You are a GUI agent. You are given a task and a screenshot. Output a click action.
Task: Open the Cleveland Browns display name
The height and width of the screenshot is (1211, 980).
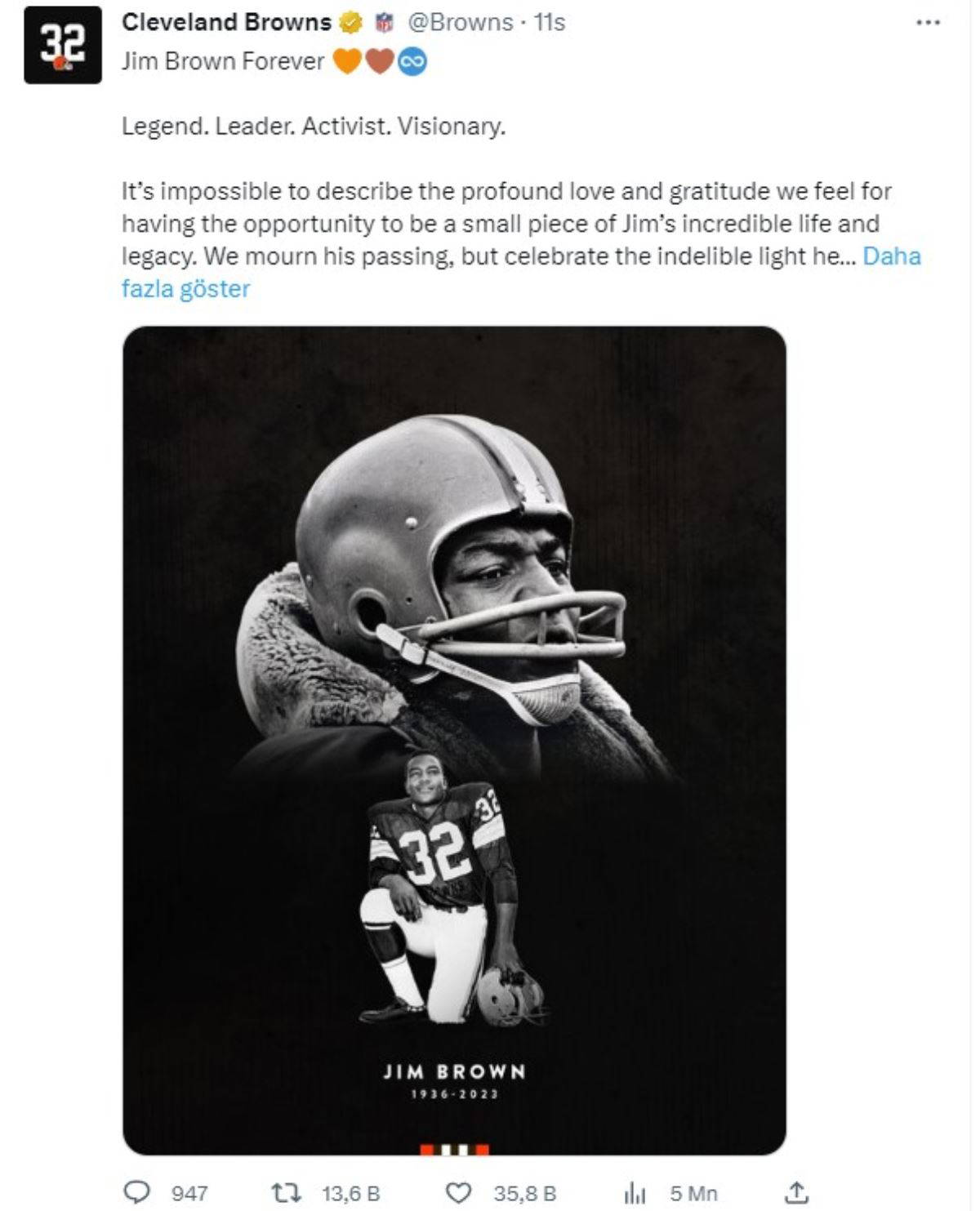click(x=226, y=22)
